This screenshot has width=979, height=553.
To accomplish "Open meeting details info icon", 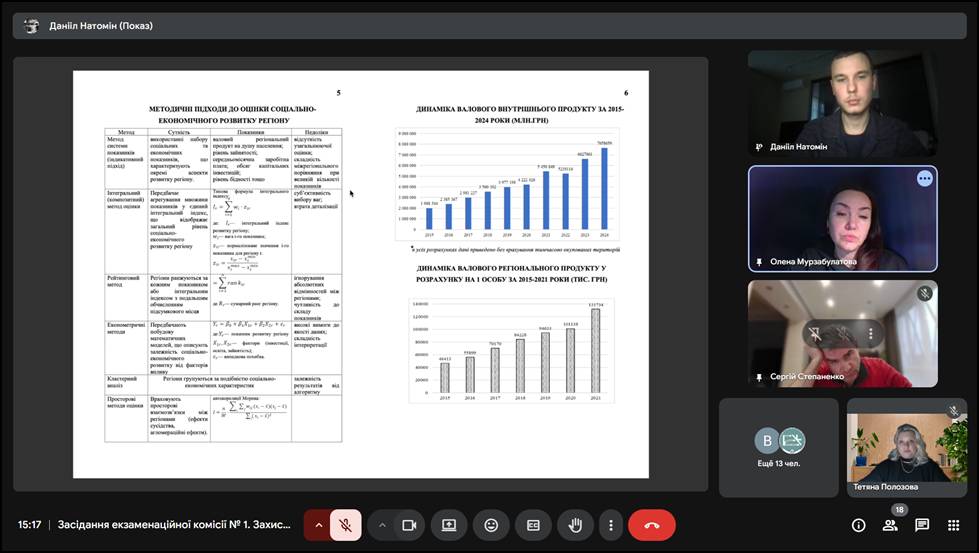I will click(858, 525).
